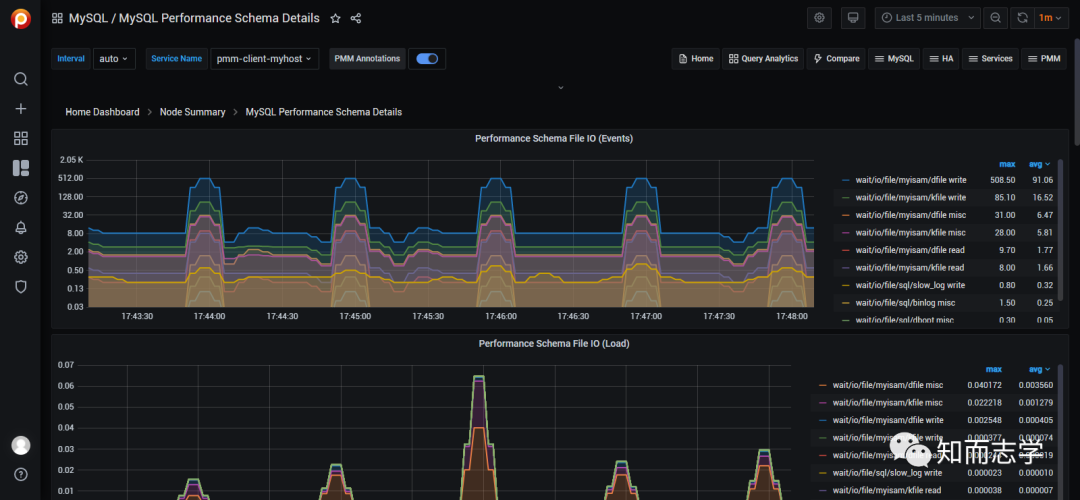The image size is (1080, 500).
Task: Sort the Events legend by max
Action: click(x=1007, y=164)
